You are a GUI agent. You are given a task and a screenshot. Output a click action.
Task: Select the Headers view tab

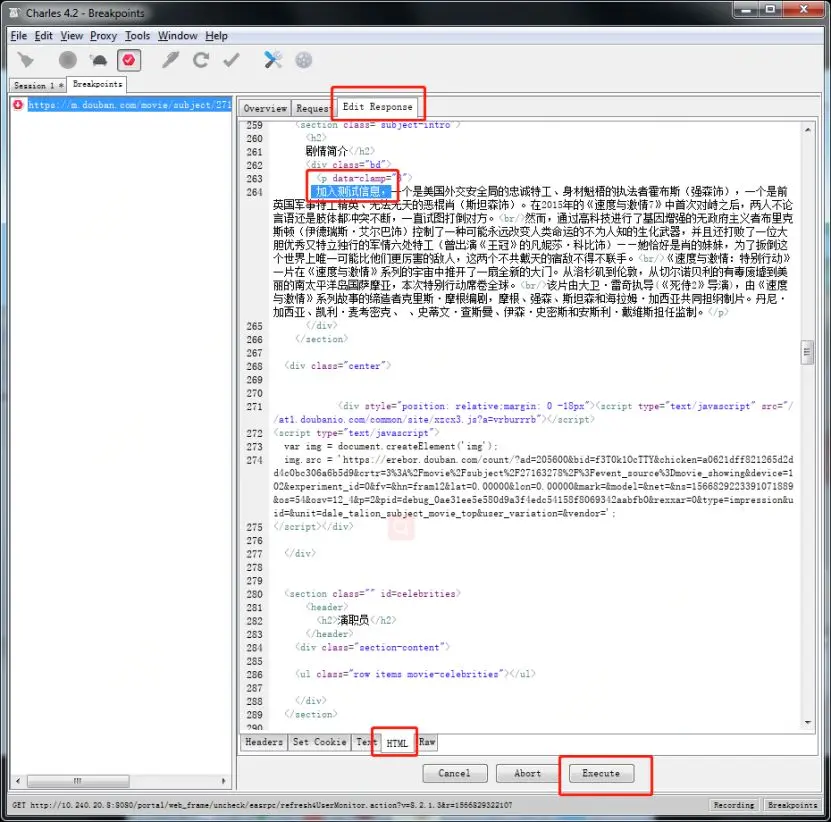[x=264, y=742]
